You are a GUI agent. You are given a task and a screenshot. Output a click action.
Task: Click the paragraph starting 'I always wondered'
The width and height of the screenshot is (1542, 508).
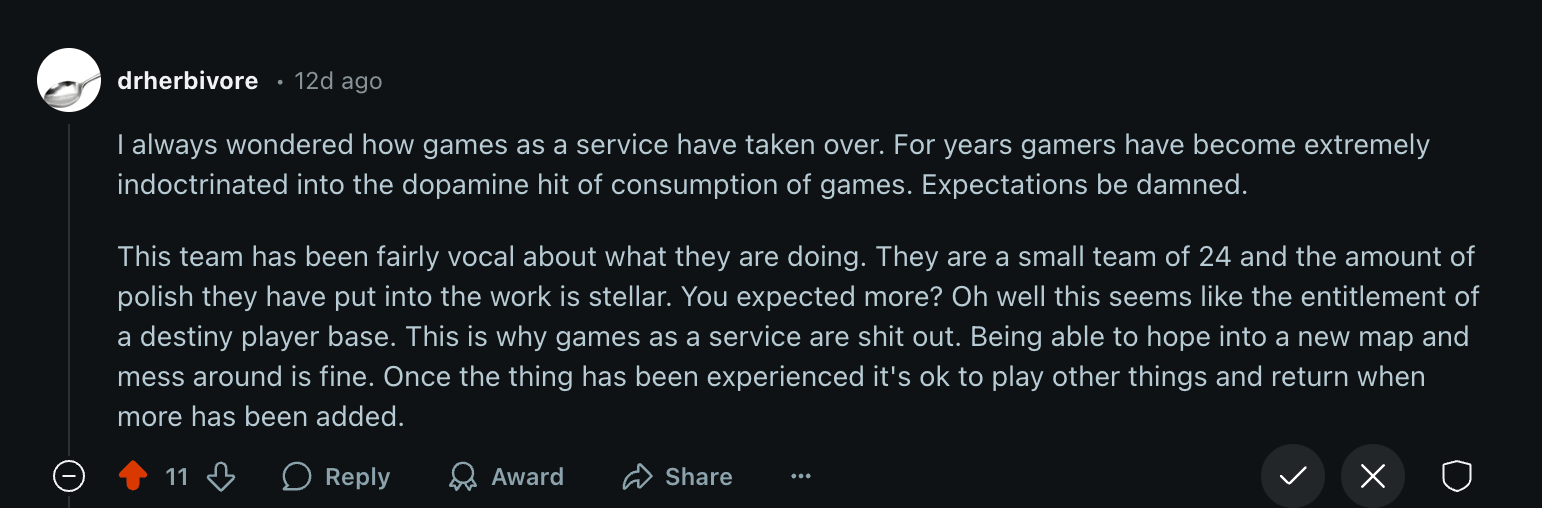774,165
